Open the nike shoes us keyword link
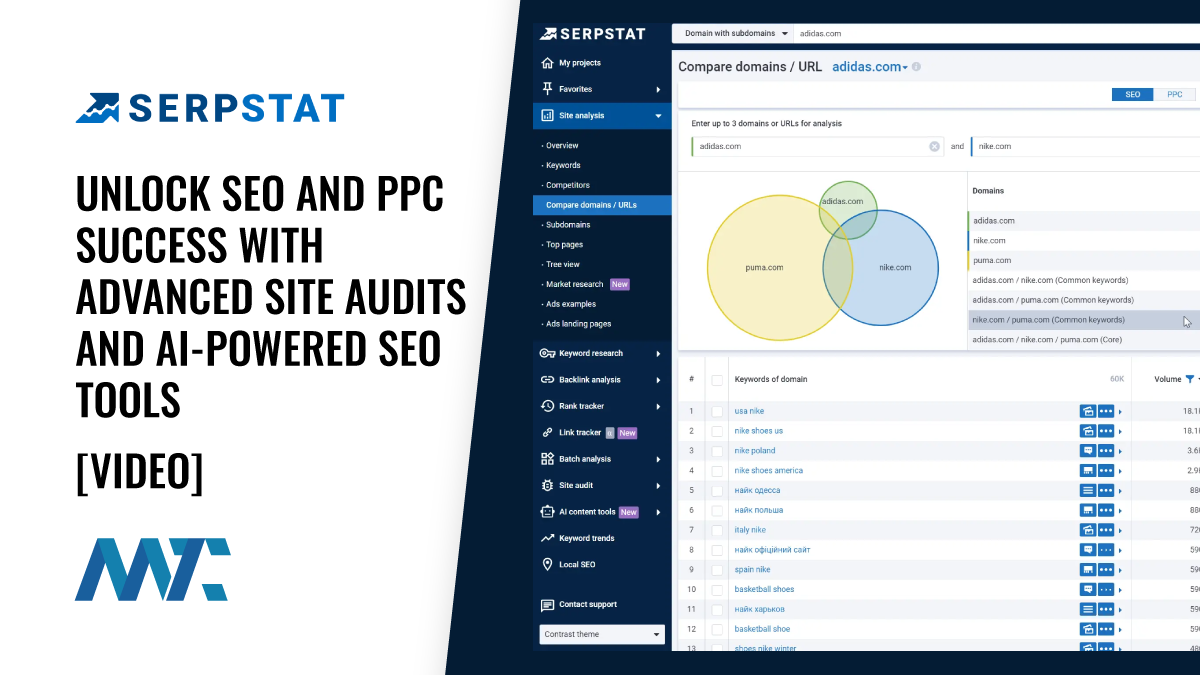Screen dimensions: 1200x675 pos(759,431)
